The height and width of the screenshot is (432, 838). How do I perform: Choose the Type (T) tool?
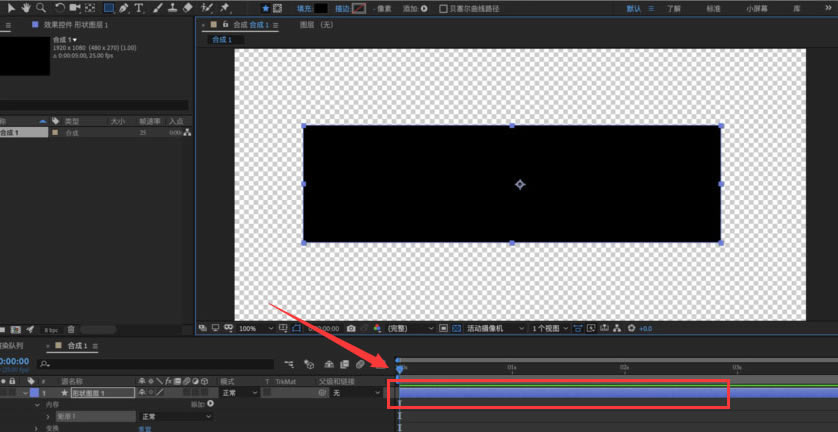[x=139, y=8]
